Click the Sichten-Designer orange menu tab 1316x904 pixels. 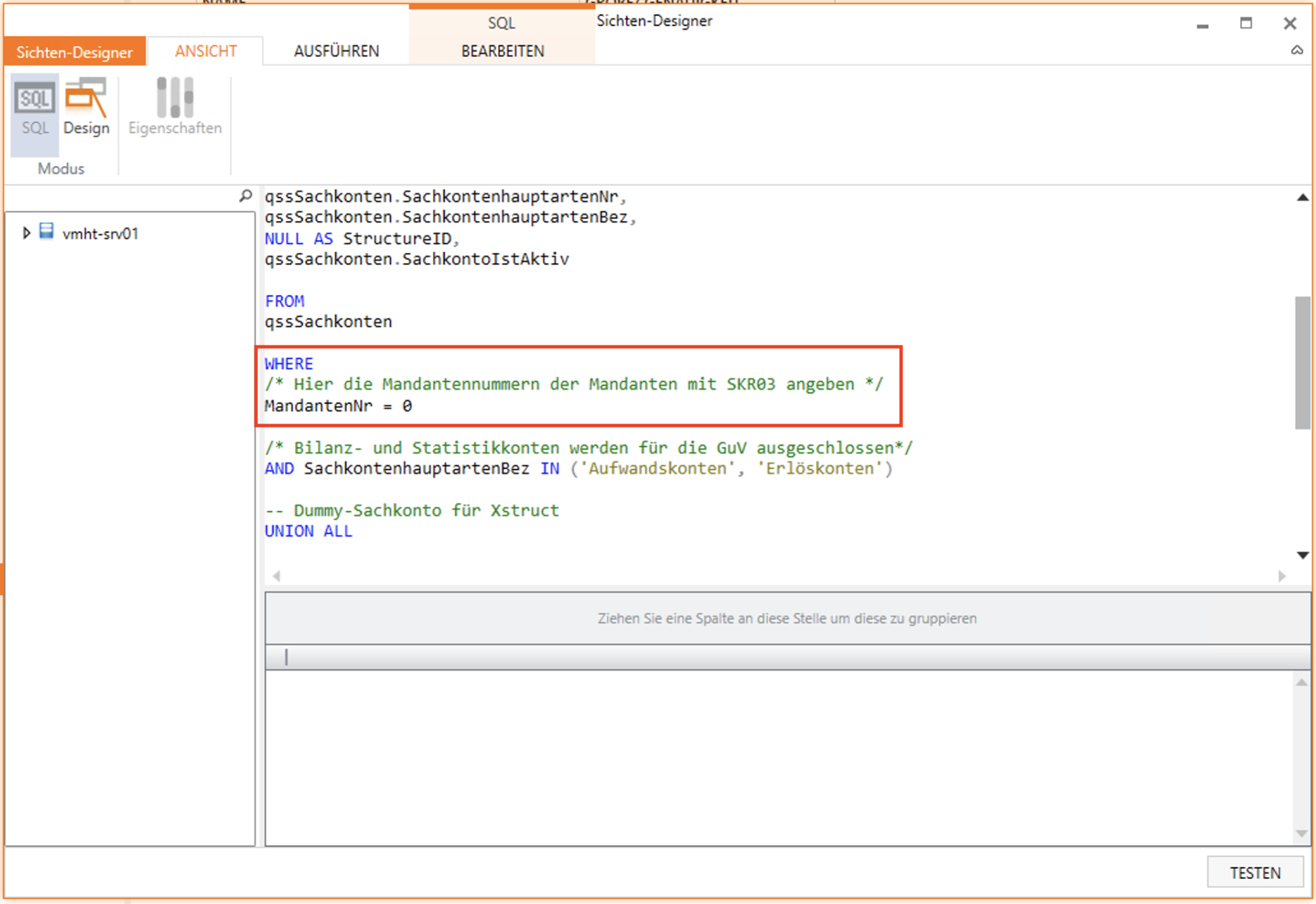[74, 52]
